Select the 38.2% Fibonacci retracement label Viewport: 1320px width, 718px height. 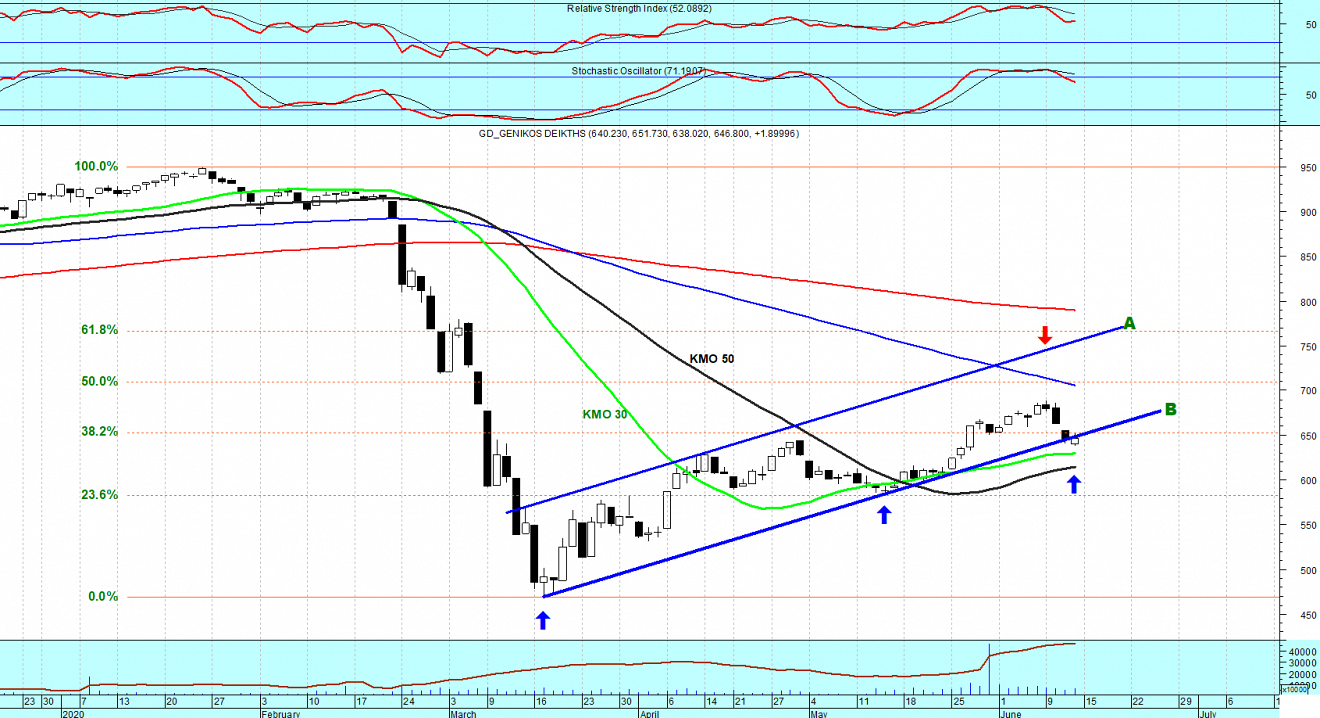[98, 432]
